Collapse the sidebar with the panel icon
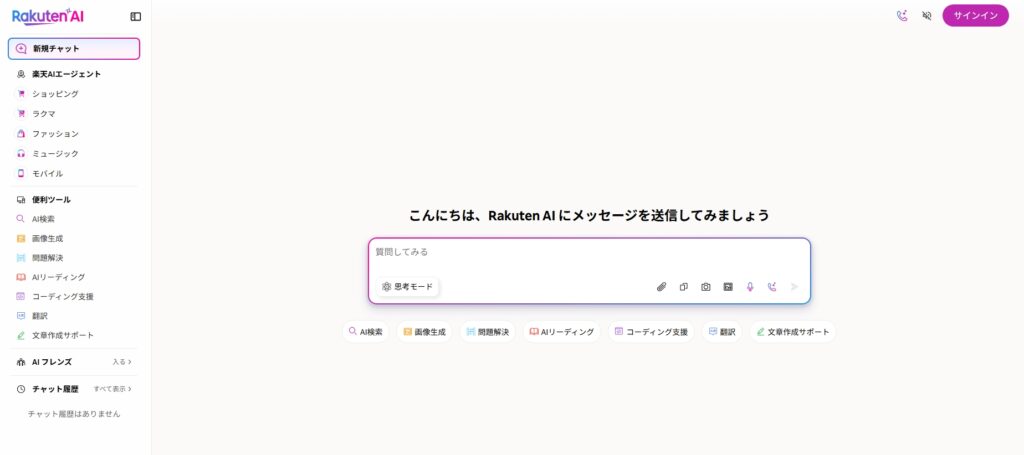 [136, 16]
